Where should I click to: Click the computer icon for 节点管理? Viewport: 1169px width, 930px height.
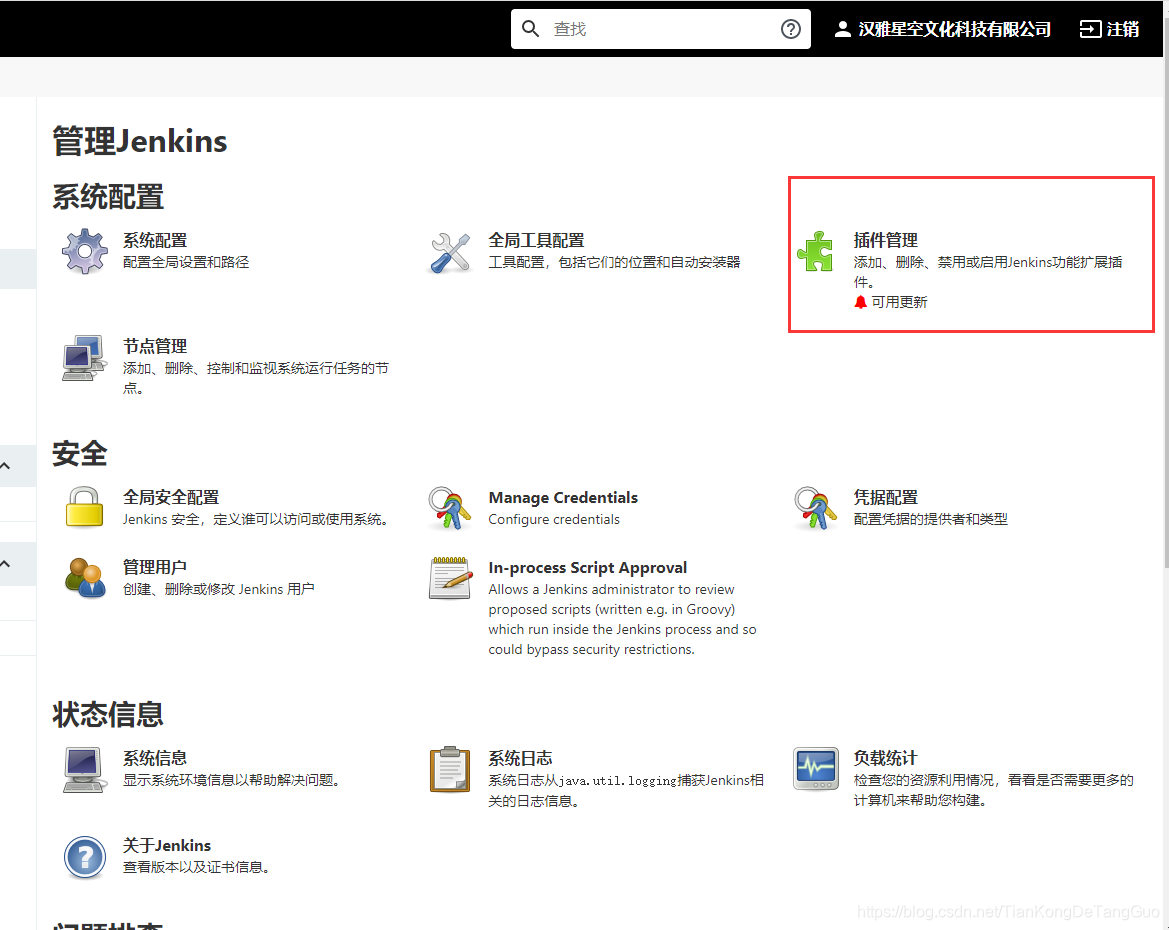pyautogui.click(x=84, y=358)
